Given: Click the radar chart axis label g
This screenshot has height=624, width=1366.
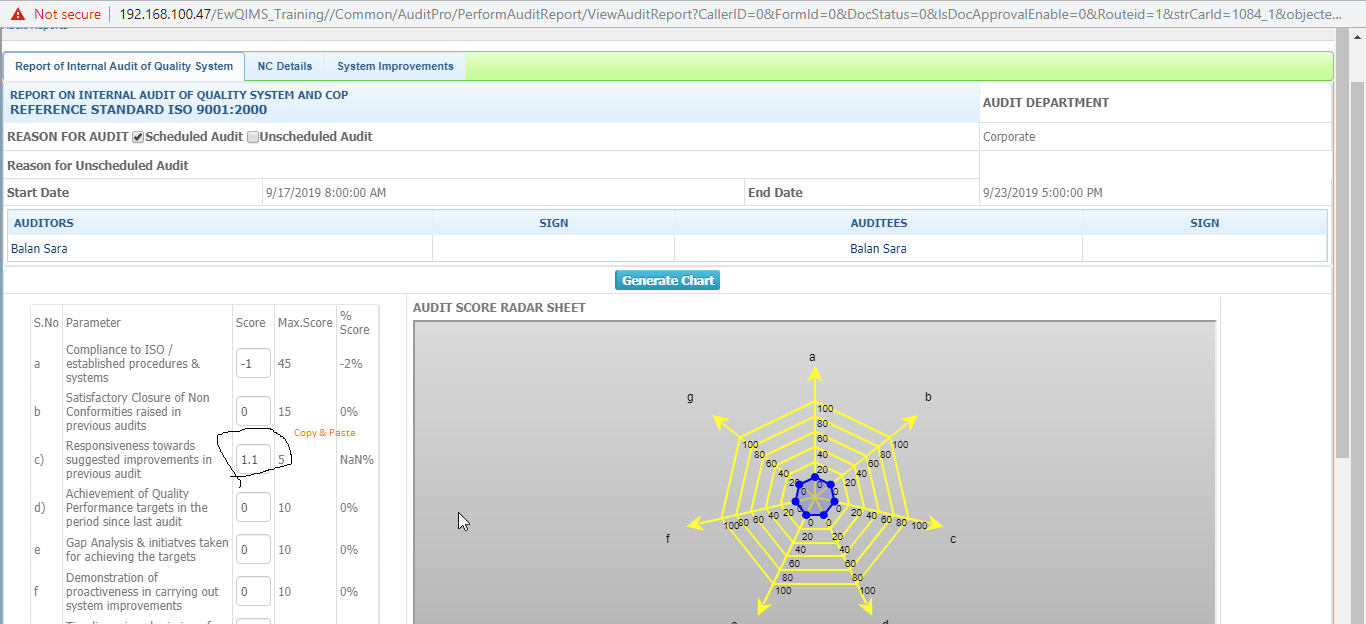Looking at the screenshot, I should tap(690, 397).
